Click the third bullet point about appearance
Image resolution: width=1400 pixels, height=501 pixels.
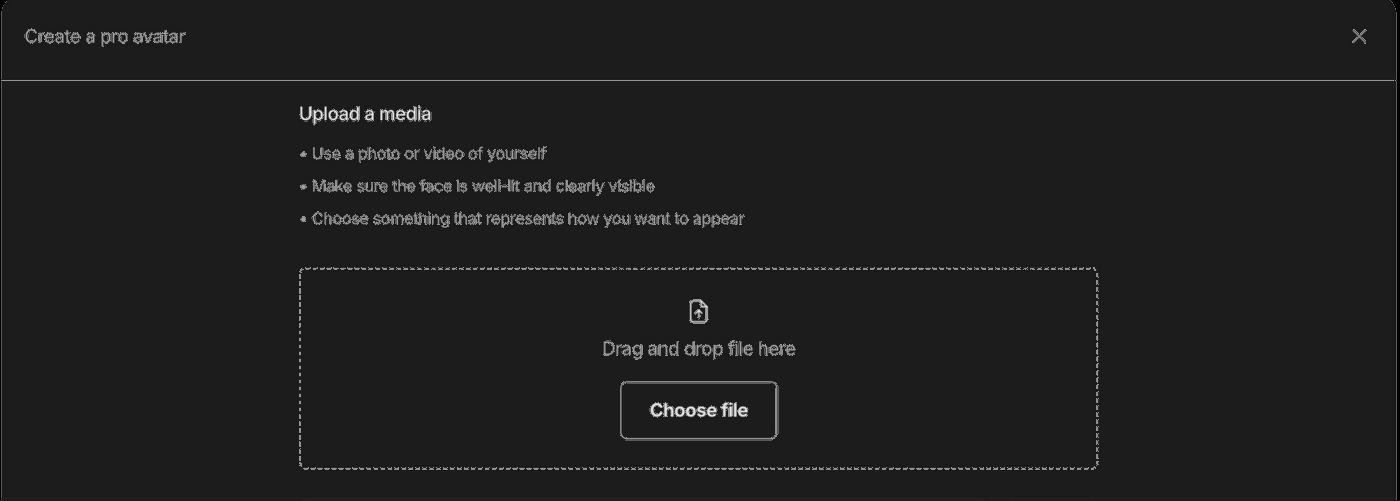[527, 219]
